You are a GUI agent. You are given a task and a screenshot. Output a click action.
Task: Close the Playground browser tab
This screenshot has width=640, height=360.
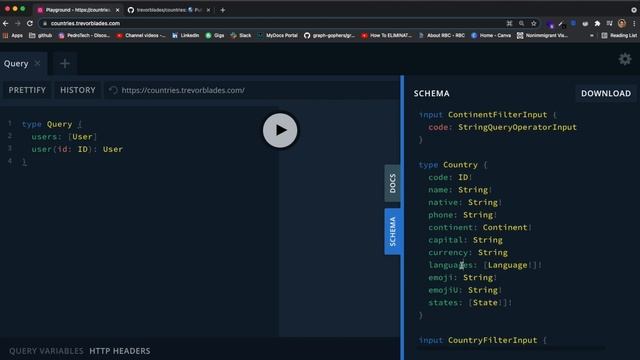click(x=118, y=10)
